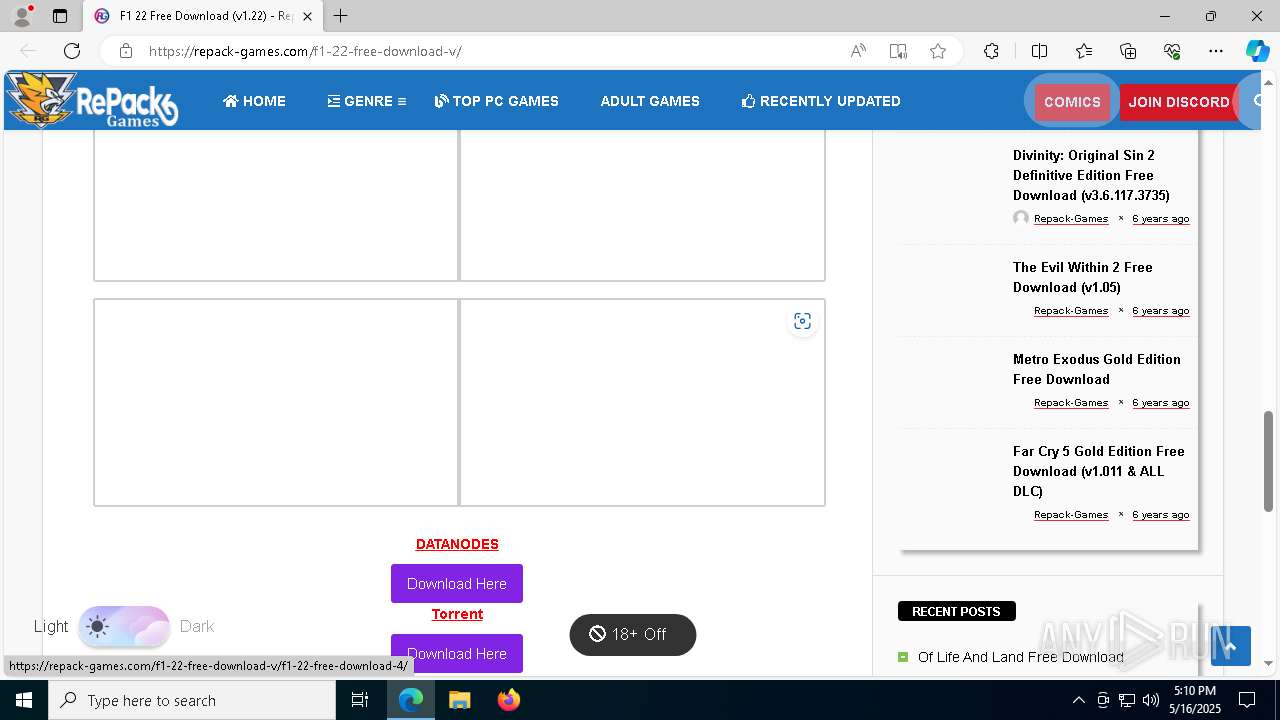Viewport: 1280px width, 720px height.
Task: Open Divinity: Original Sin 2 post
Action: [x=1091, y=175]
